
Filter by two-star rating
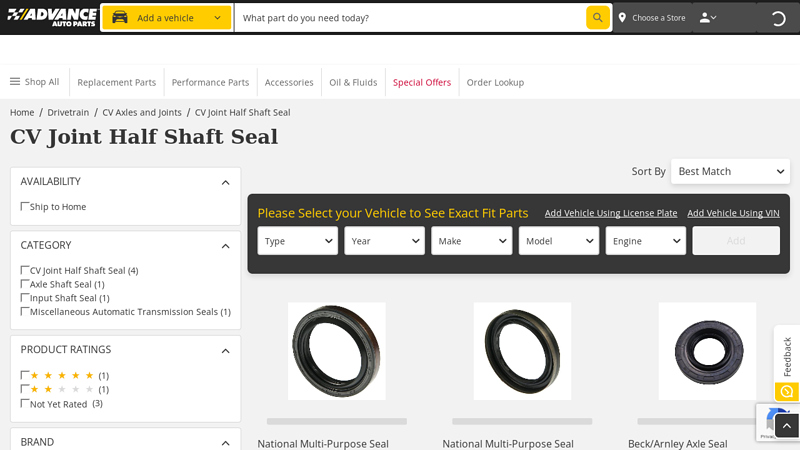click(x=24, y=389)
